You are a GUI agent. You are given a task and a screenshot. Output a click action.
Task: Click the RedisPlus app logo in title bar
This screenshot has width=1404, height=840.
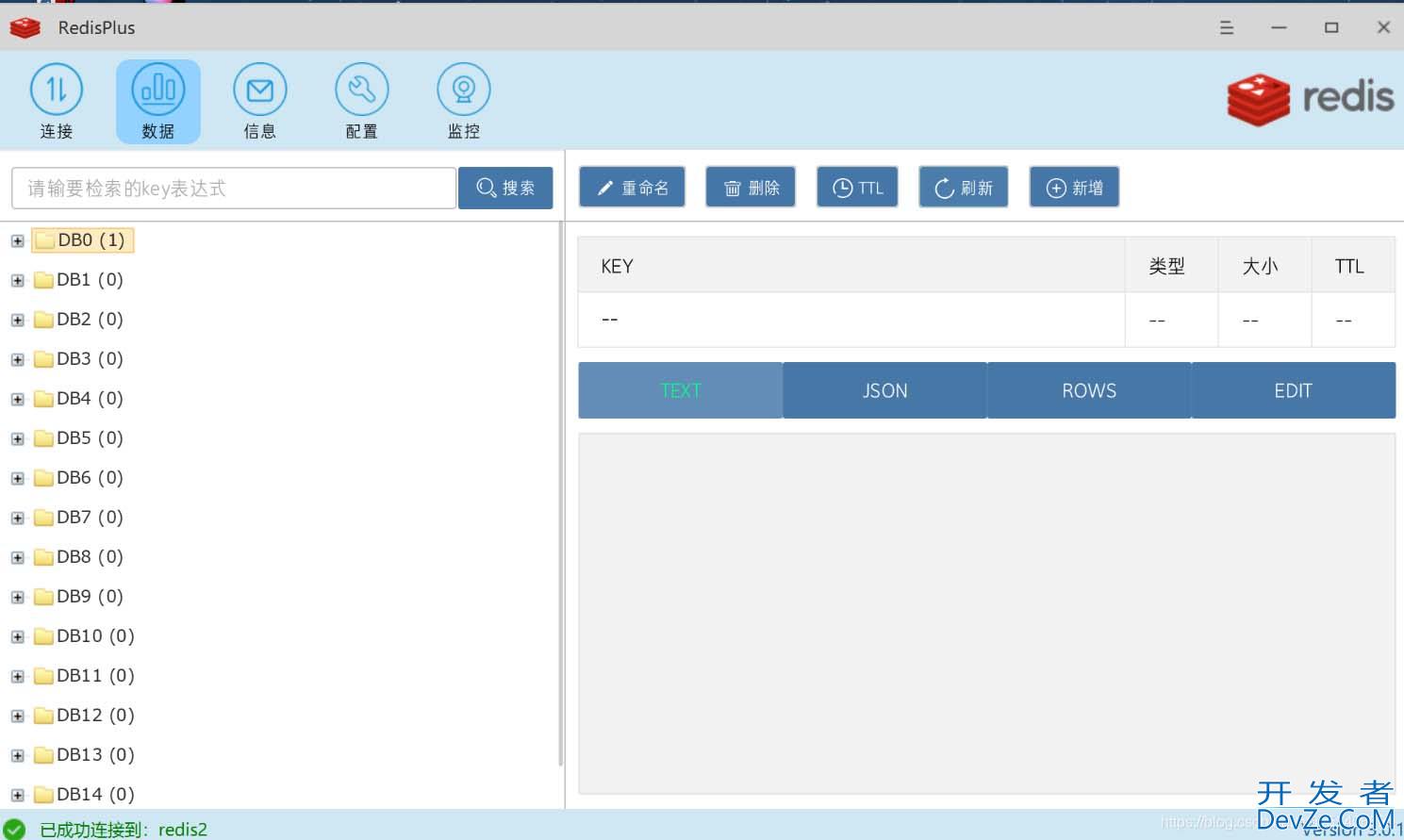25,28
